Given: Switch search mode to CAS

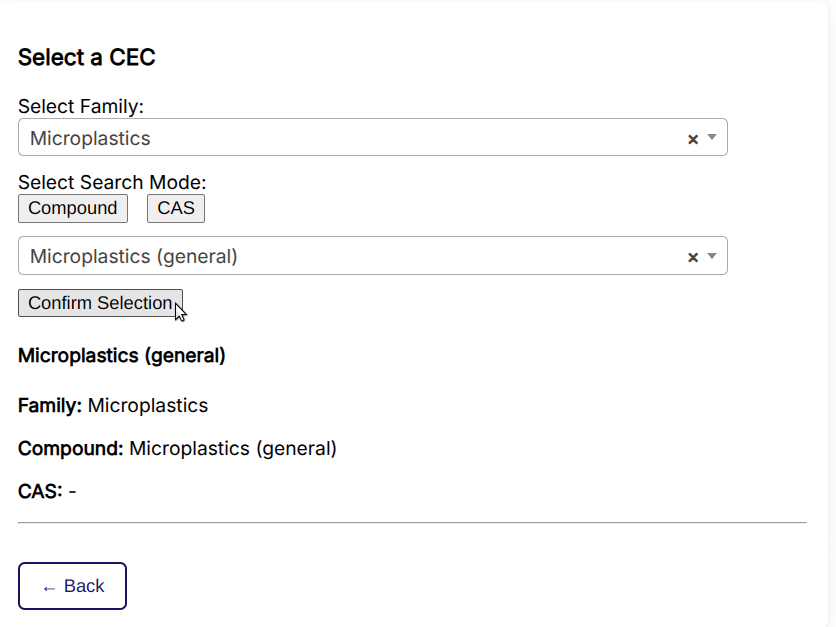Looking at the screenshot, I should click(x=175, y=208).
